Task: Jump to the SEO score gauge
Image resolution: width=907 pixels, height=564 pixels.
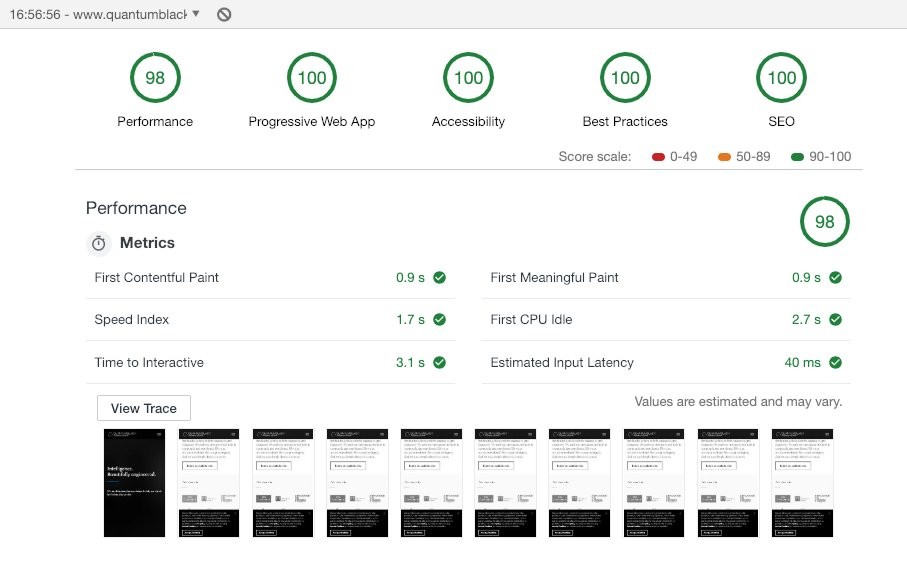Action: 781,78
